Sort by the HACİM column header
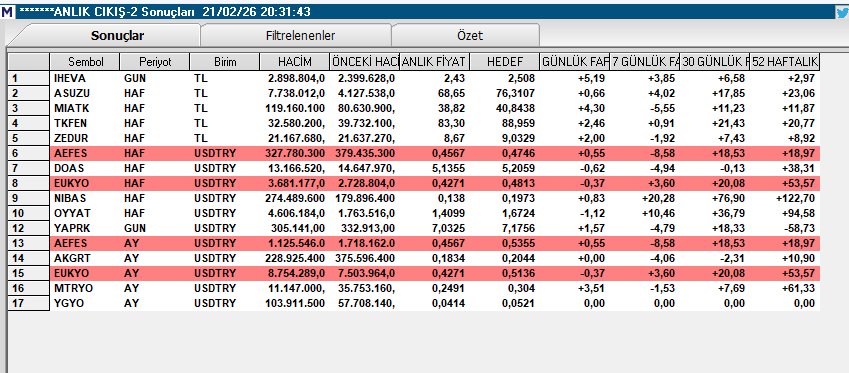This screenshot has width=849, height=373. coord(295,62)
